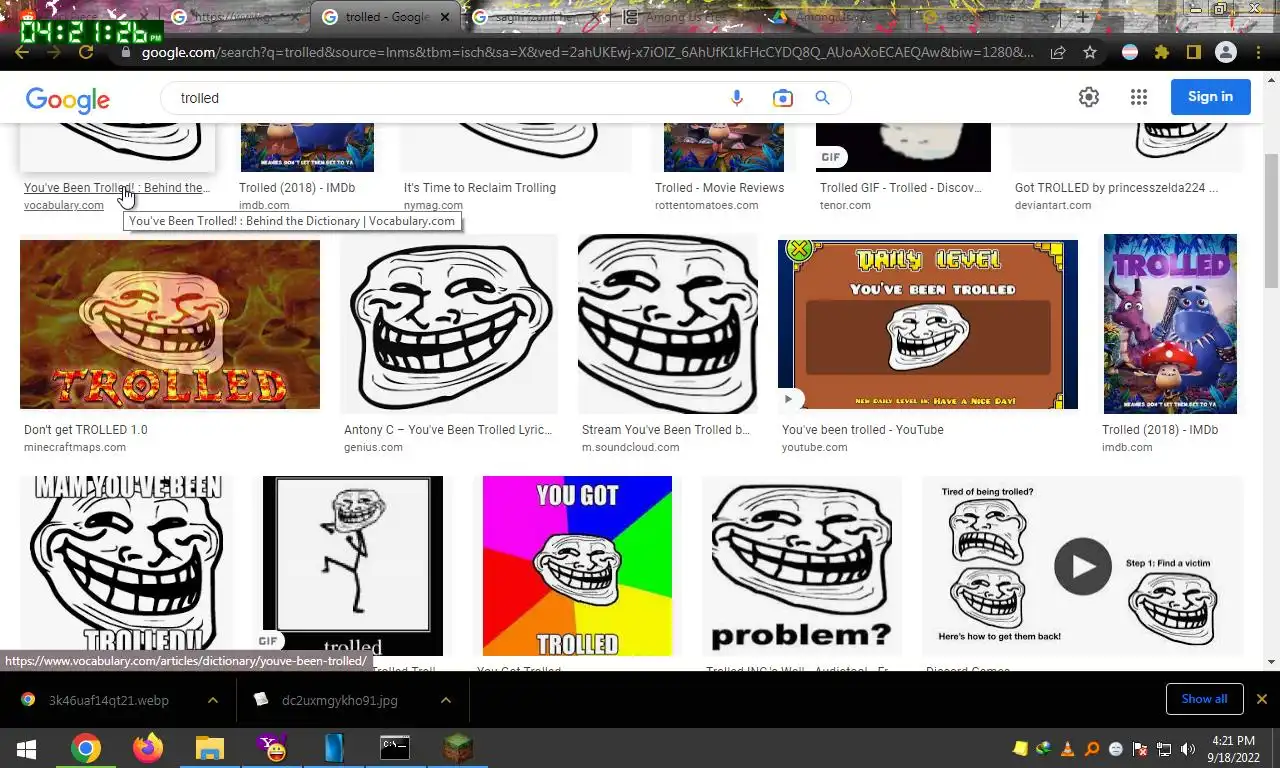Open the command prompt taskbar icon
Screen dimensions: 1280x768
[395, 749]
